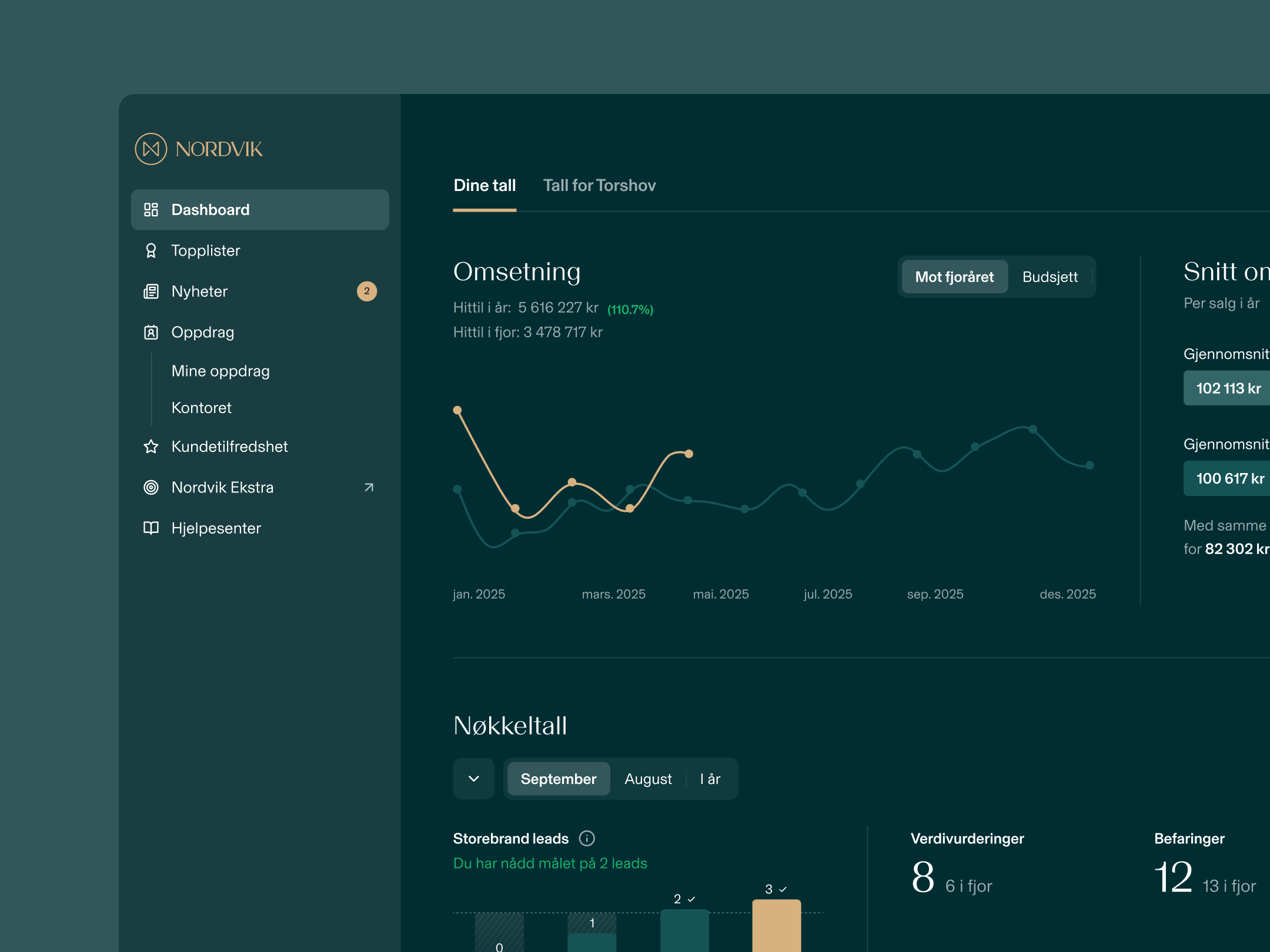Click the 110.7% growth figure
Screen dimensions: 1270x952
630,310
